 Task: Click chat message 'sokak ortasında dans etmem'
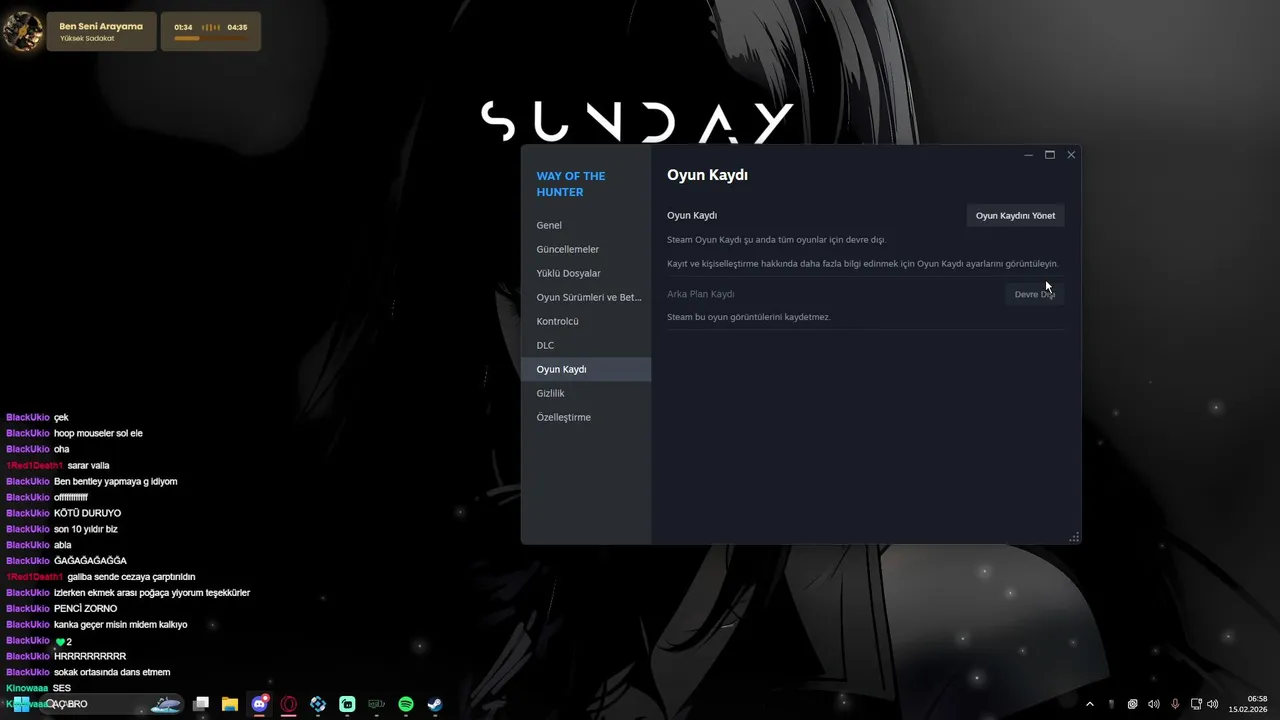pos(112,672)
